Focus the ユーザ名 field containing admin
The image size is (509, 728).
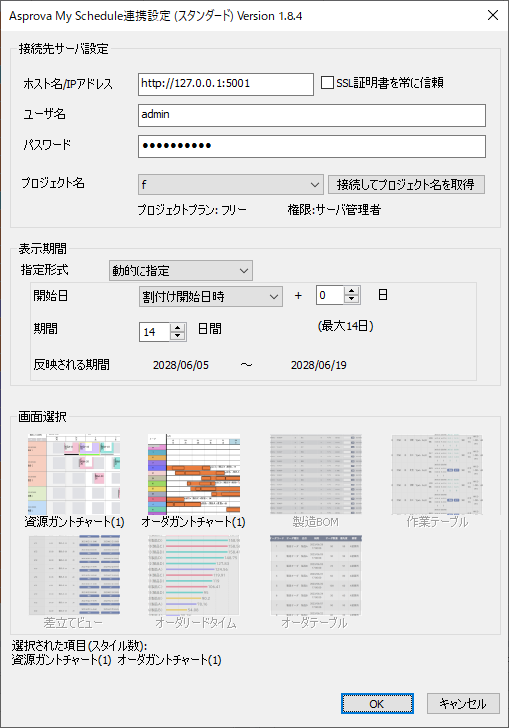(312, 115)
